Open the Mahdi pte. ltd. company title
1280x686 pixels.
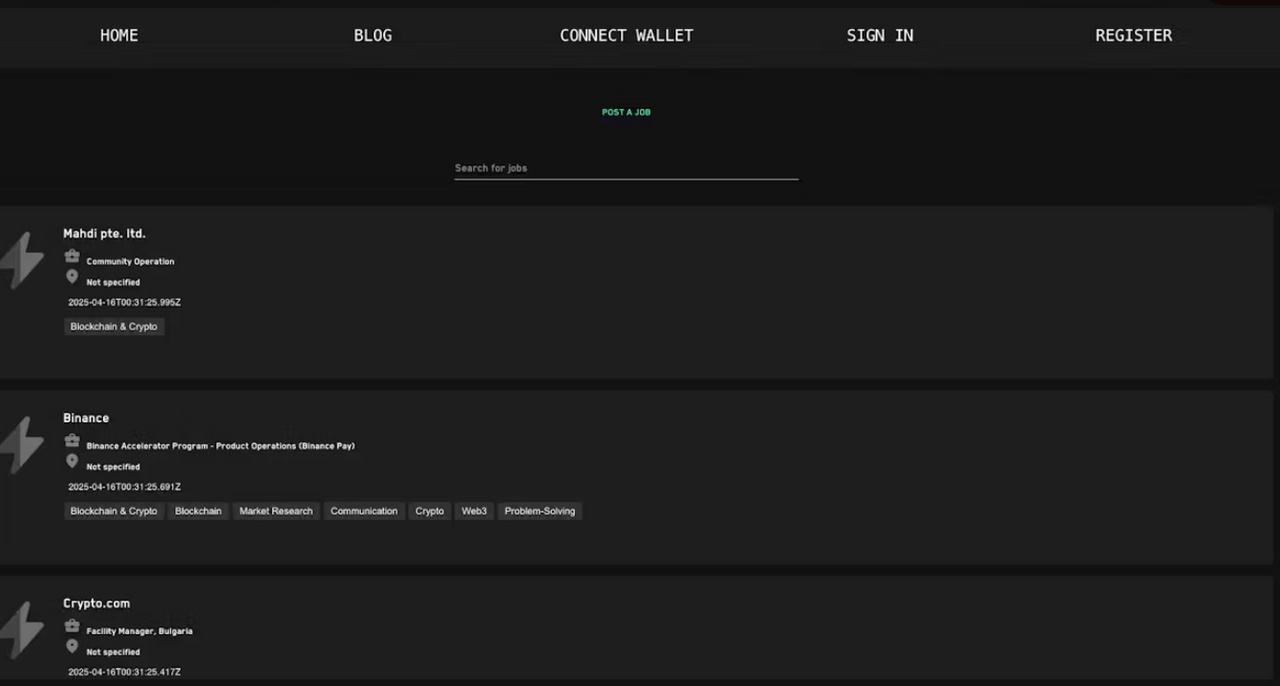click(104, 234)
